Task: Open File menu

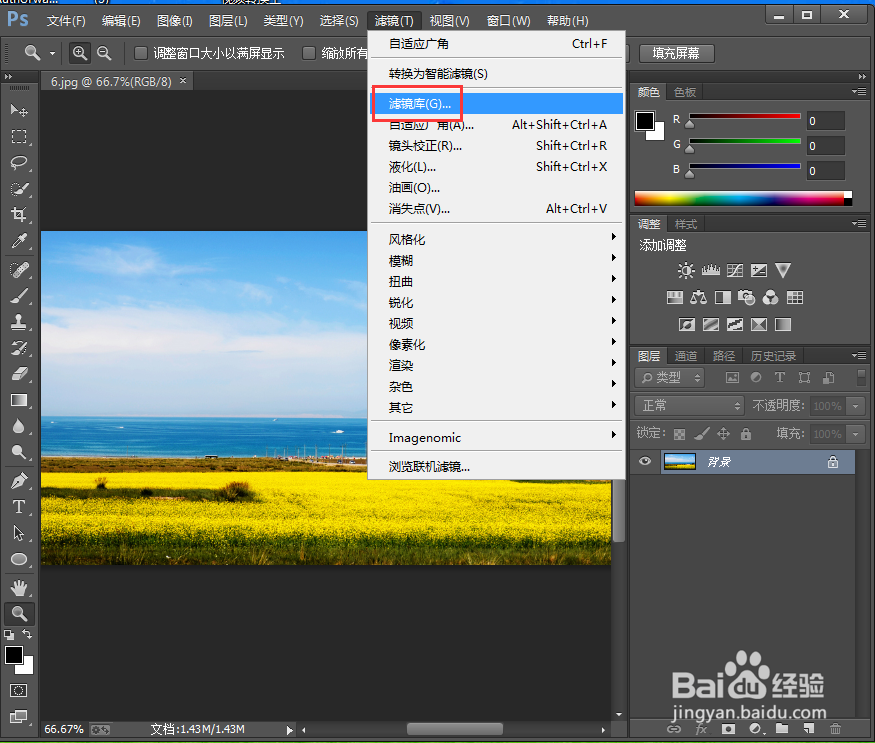Action: click(x=66, y=21)
